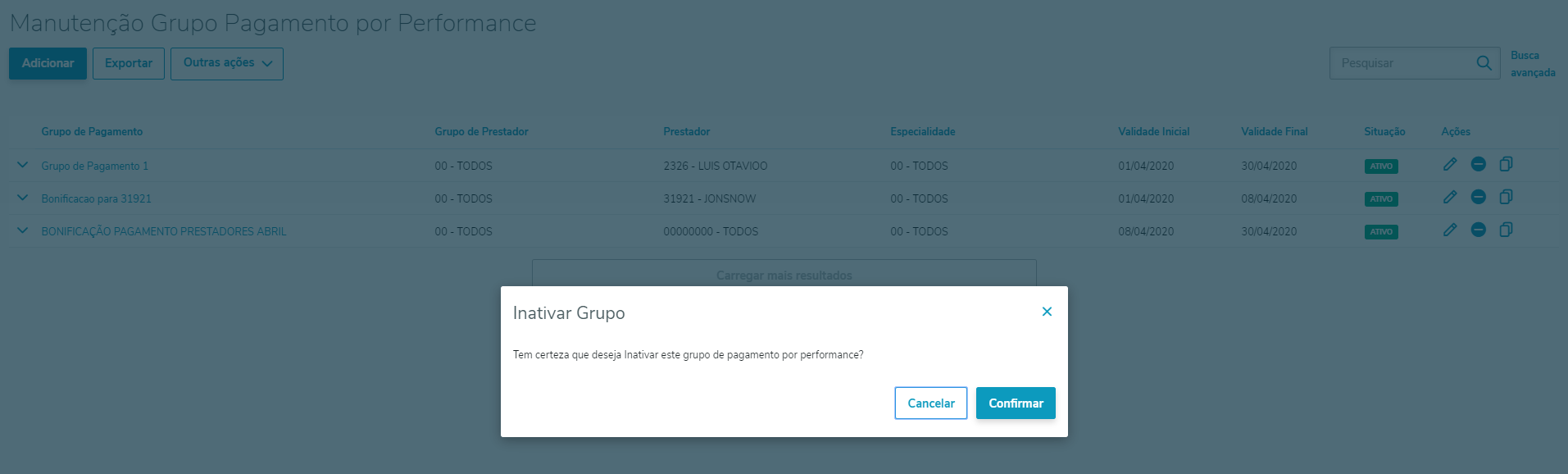Open BONIFICAÇÃO PAGAMENTO PRESTADORES ABRIL link
The image size is (1568, 474).
pos(164,231)
